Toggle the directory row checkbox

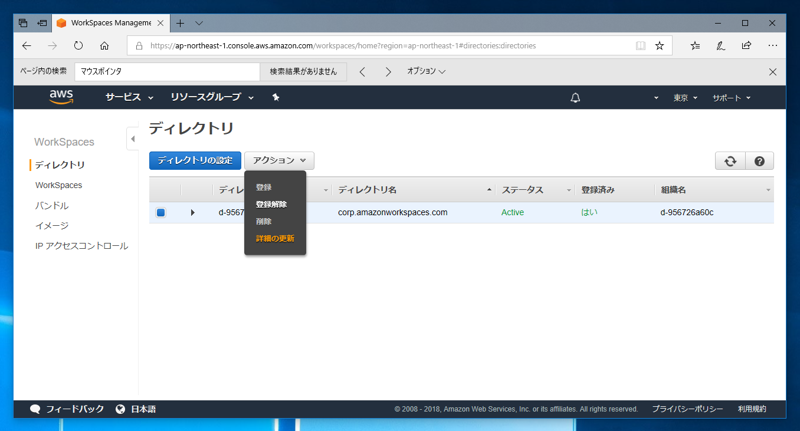(161, 212)
